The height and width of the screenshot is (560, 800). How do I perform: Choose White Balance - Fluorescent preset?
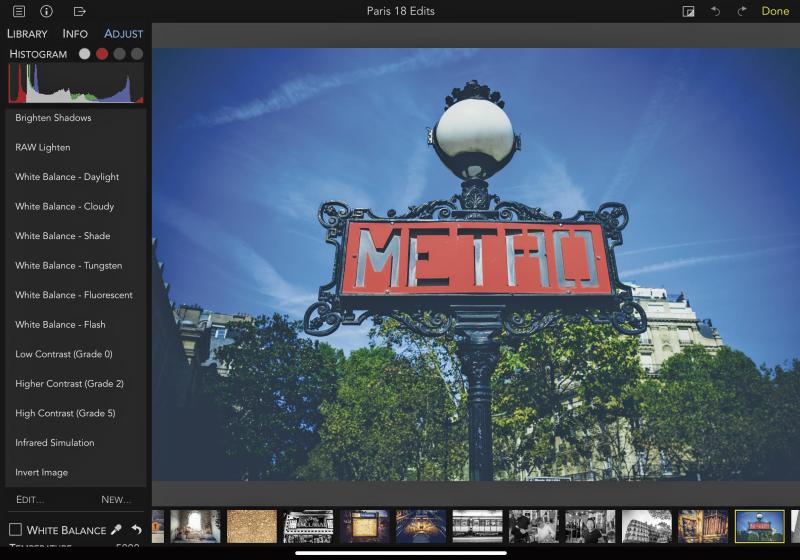click(x=76, y=295)
